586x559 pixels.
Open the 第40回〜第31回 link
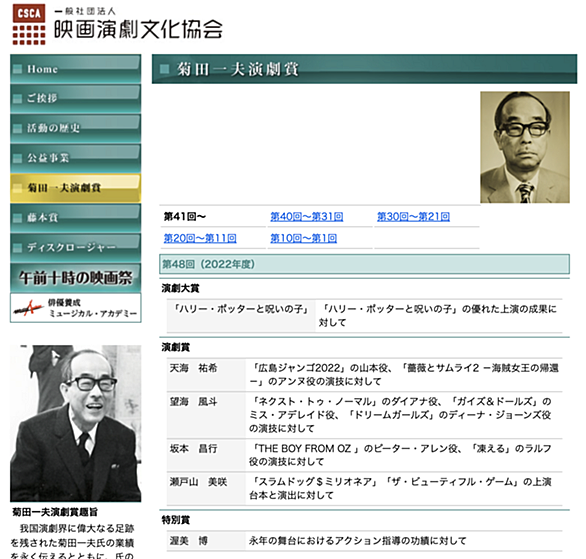(306, 217)
